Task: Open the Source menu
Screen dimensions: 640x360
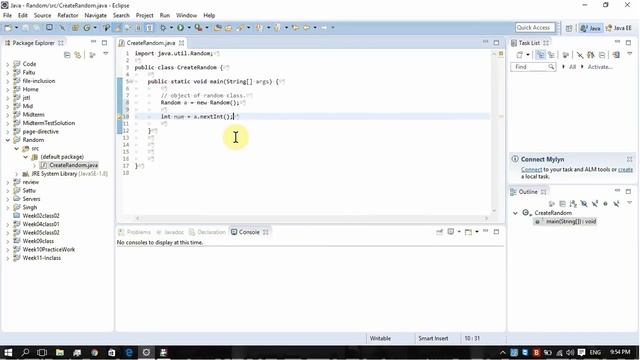Action: point(42,16)
